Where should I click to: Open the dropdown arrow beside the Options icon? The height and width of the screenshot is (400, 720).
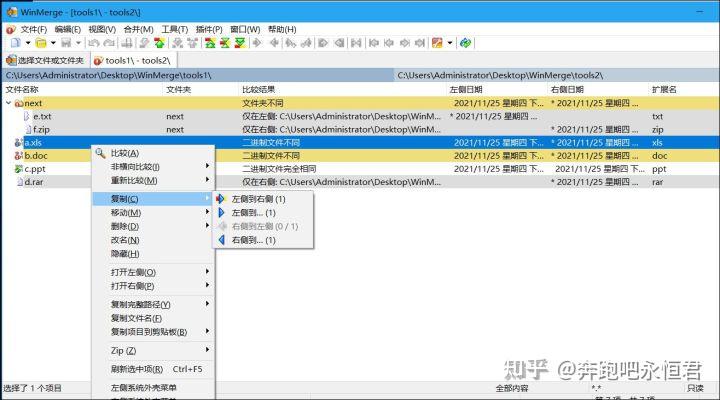[x=450, y=43]
